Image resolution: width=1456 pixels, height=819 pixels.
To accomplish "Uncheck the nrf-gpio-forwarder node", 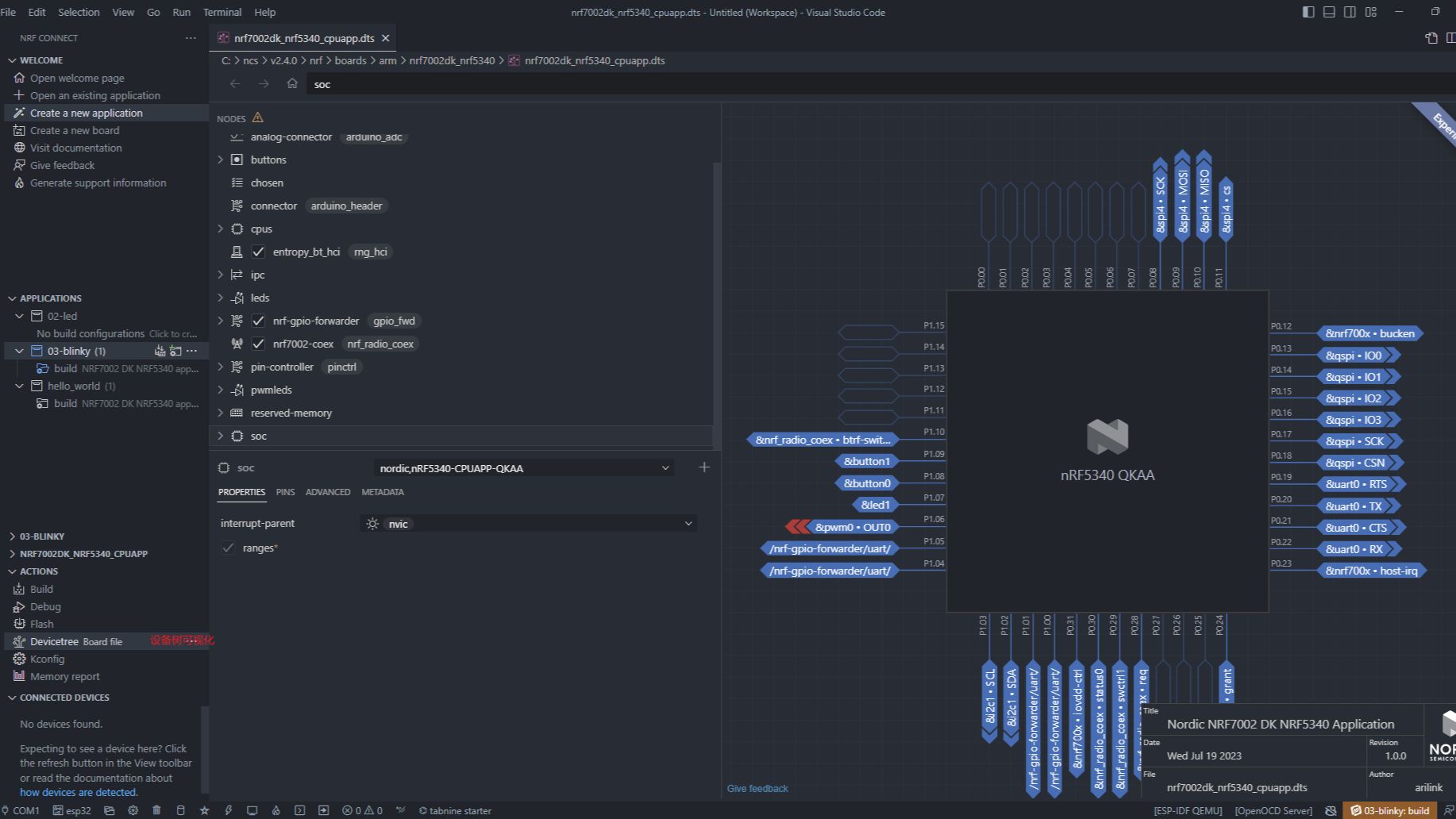I will (x=258, y=321).
